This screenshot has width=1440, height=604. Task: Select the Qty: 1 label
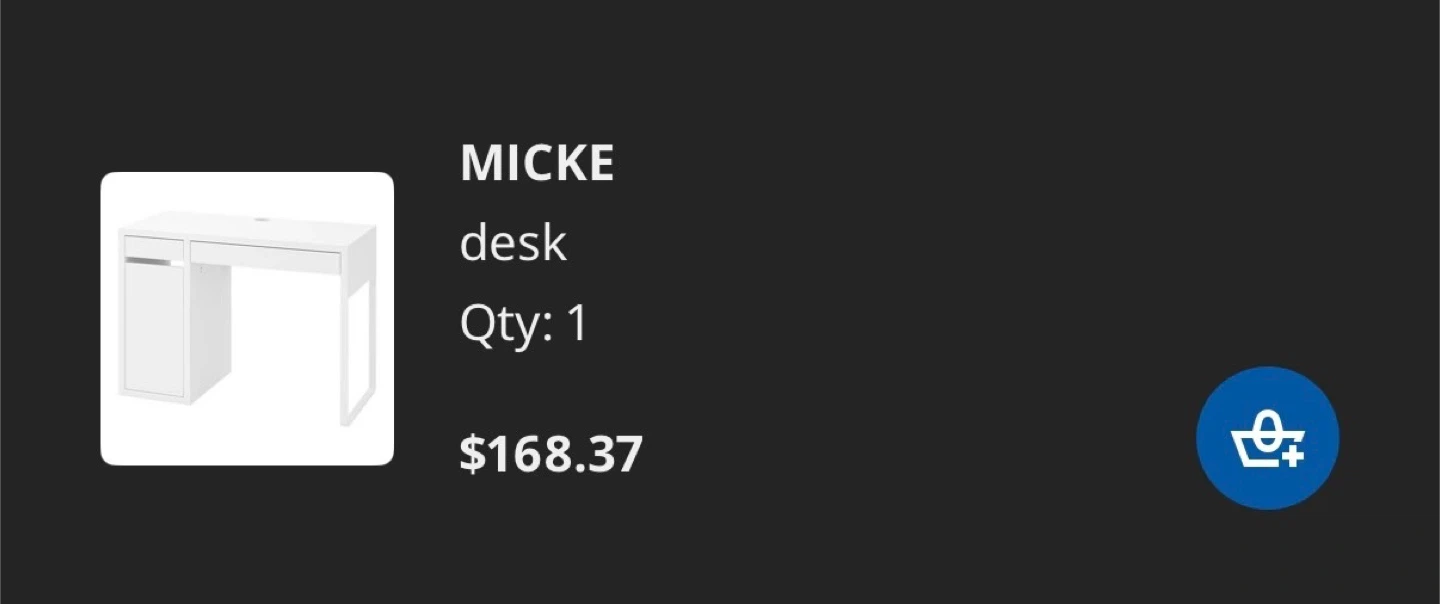pyautogui.click(x=524, y=322)
